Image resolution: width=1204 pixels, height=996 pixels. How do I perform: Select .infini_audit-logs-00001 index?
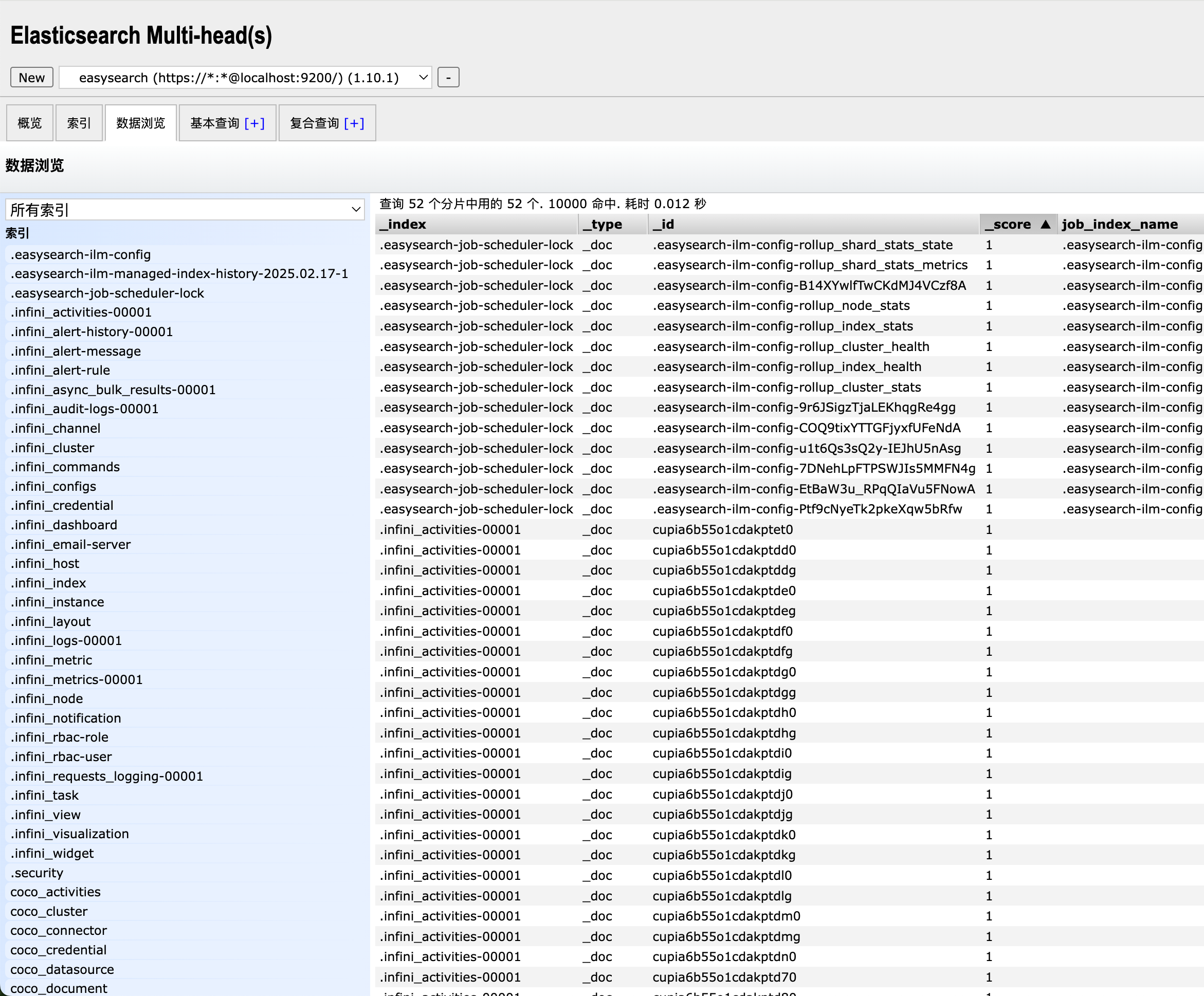pos(185,409)
